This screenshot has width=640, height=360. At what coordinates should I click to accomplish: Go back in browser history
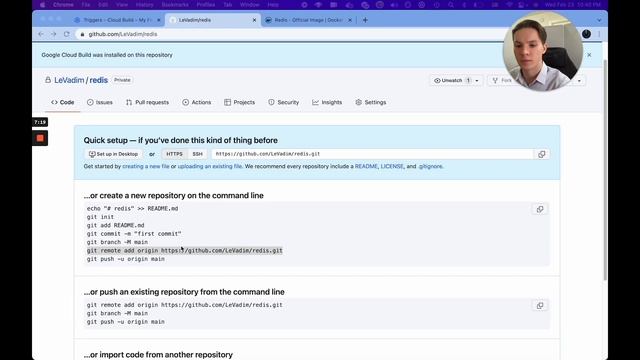[41, 34]
